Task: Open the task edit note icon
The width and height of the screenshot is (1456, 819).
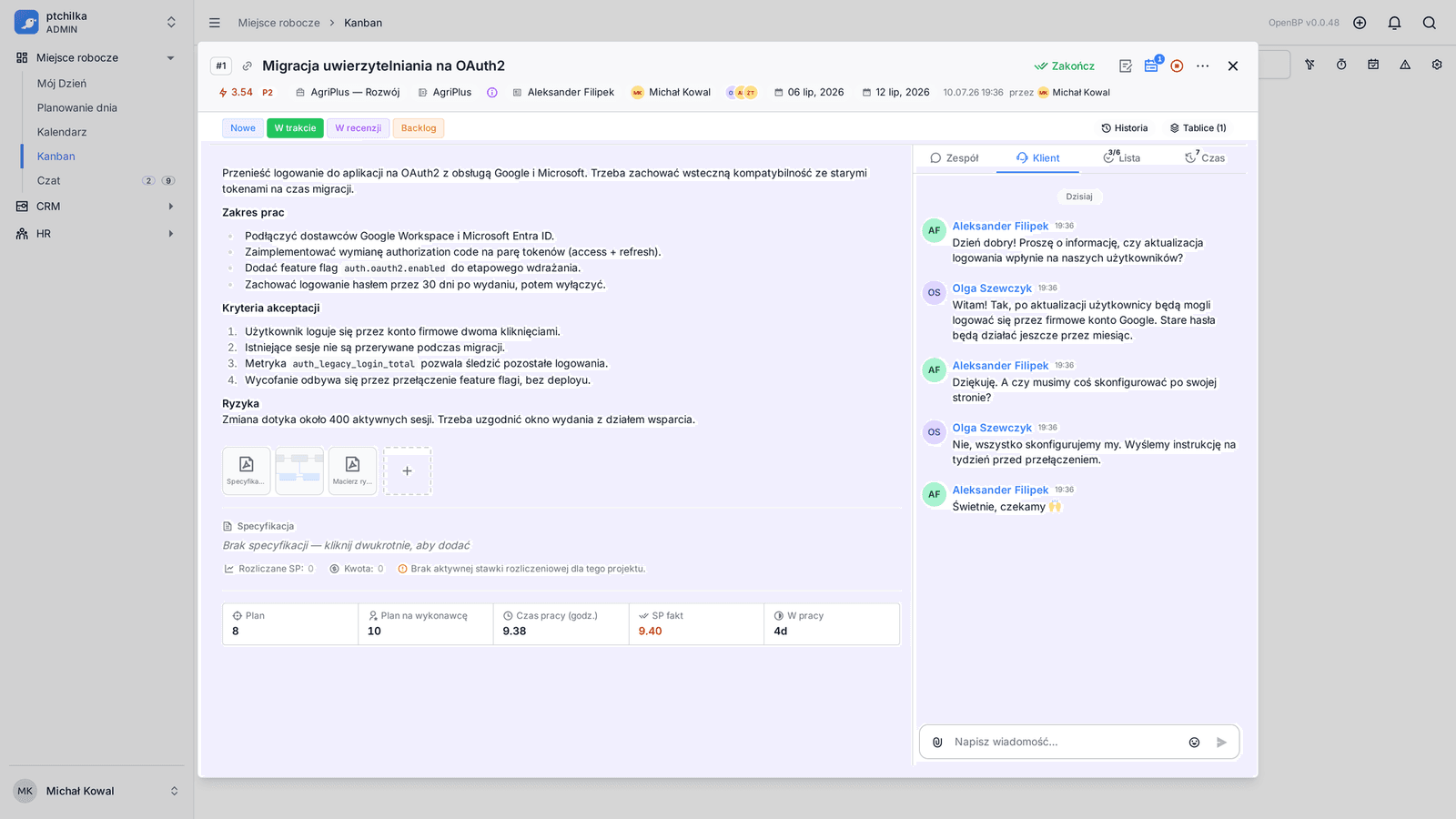Action: [1126, 66]
